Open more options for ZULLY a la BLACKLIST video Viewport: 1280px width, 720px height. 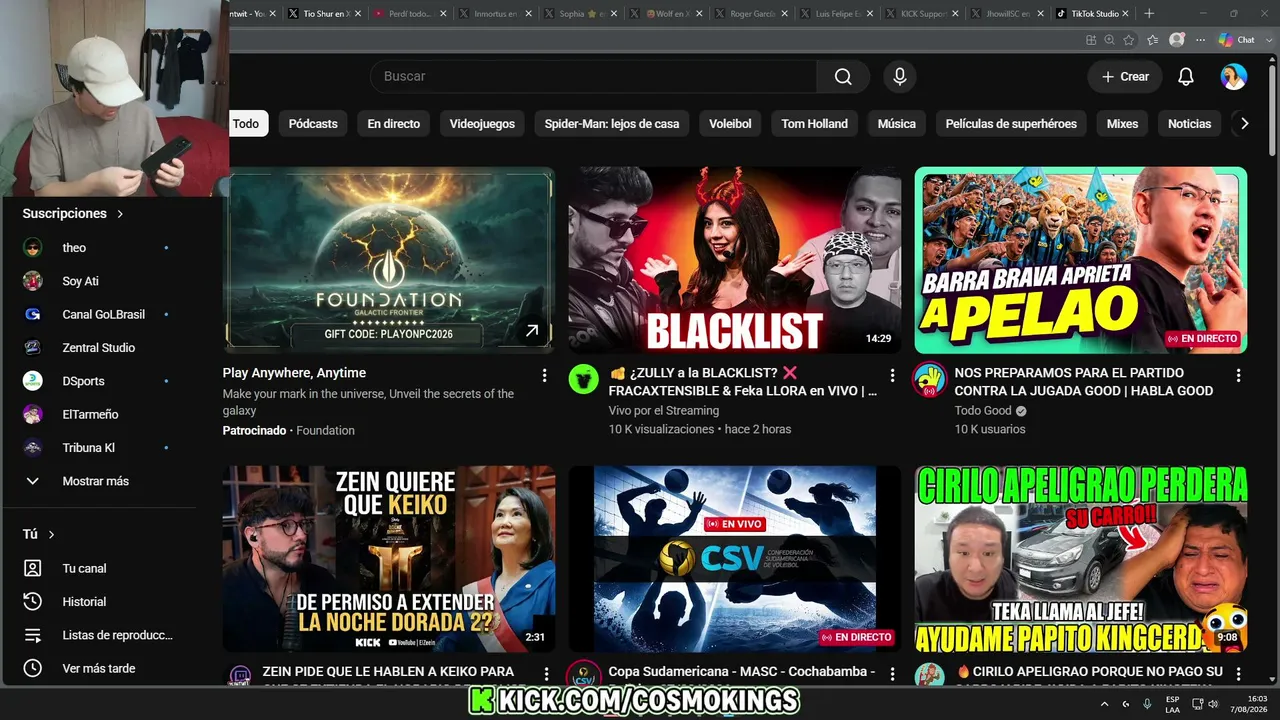892,375
